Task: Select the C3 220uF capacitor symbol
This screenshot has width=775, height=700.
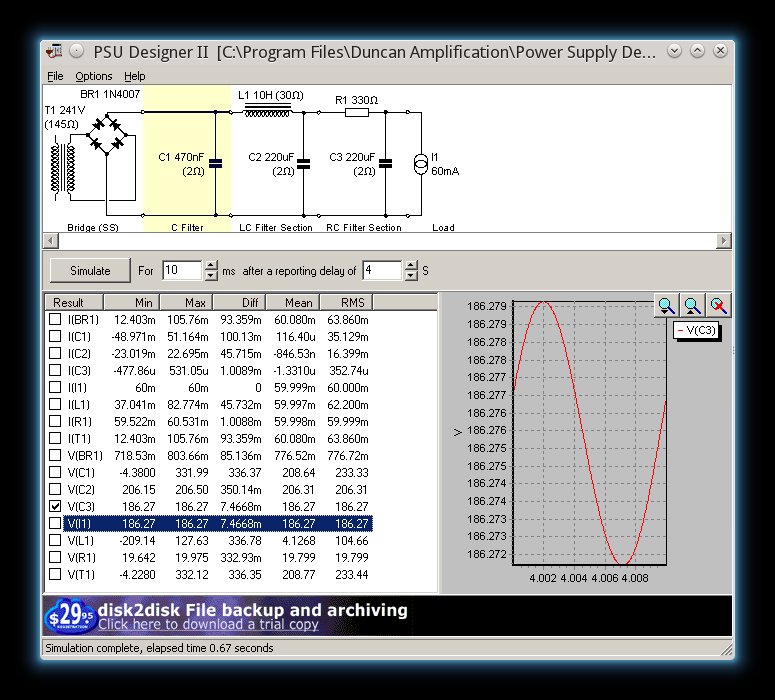Action: (386, 164)
